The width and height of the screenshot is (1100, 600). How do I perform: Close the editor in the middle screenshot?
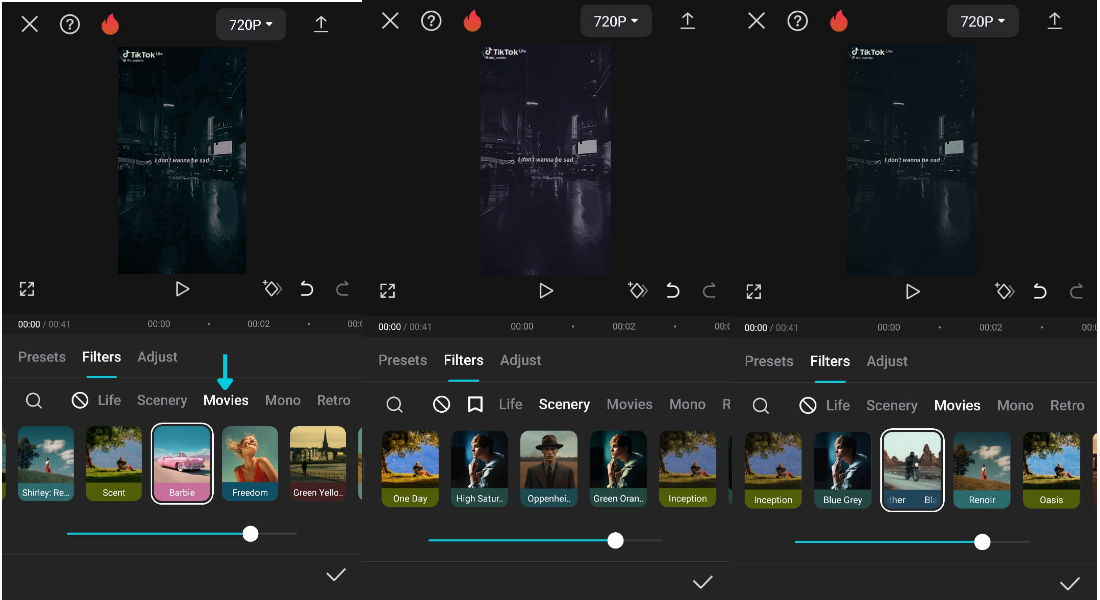click(x=390, y=21)
